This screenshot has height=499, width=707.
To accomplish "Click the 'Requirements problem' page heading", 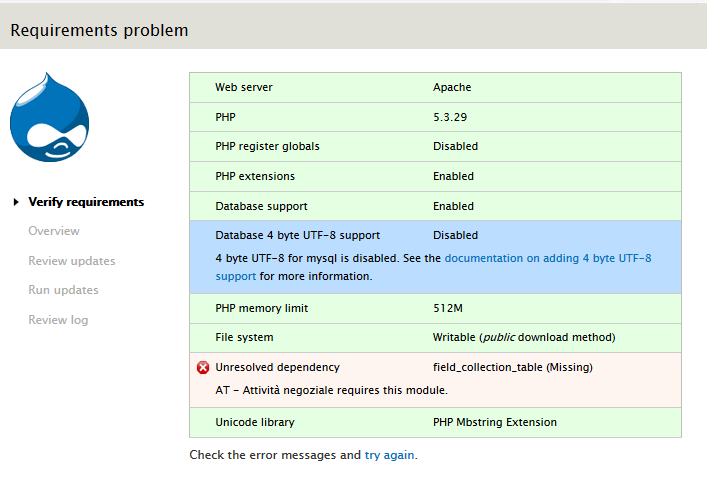I will [99, 30].
